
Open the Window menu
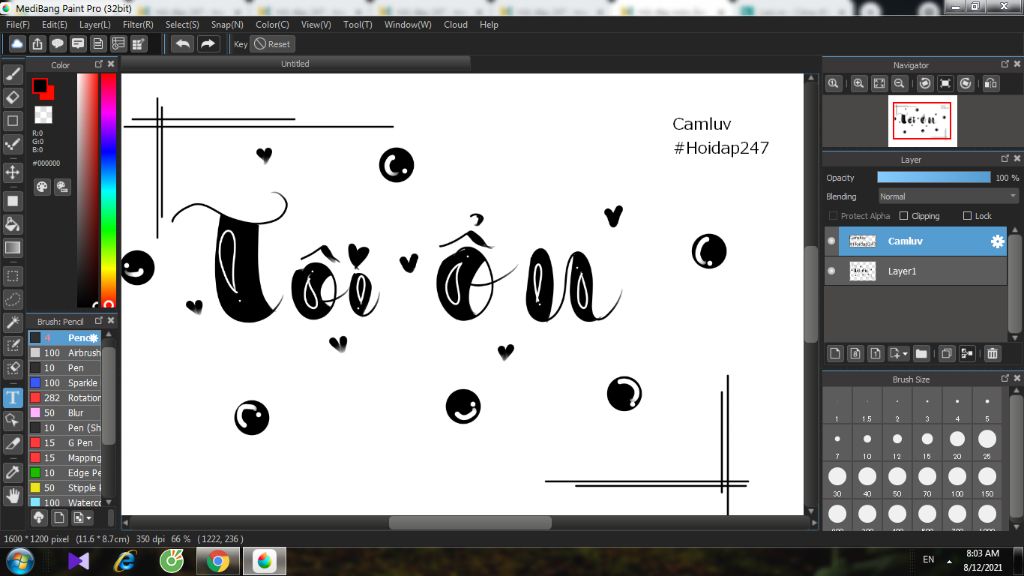click(408, 25)
